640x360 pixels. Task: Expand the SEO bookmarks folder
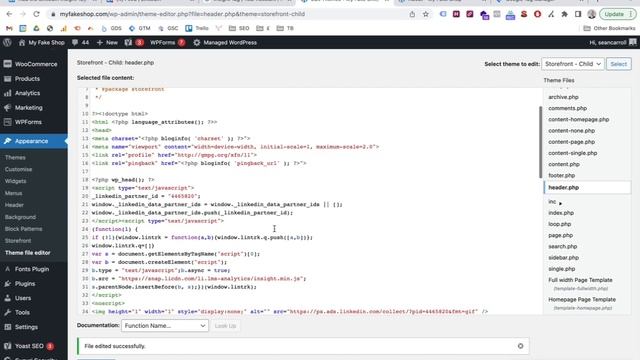click(239, 28)
